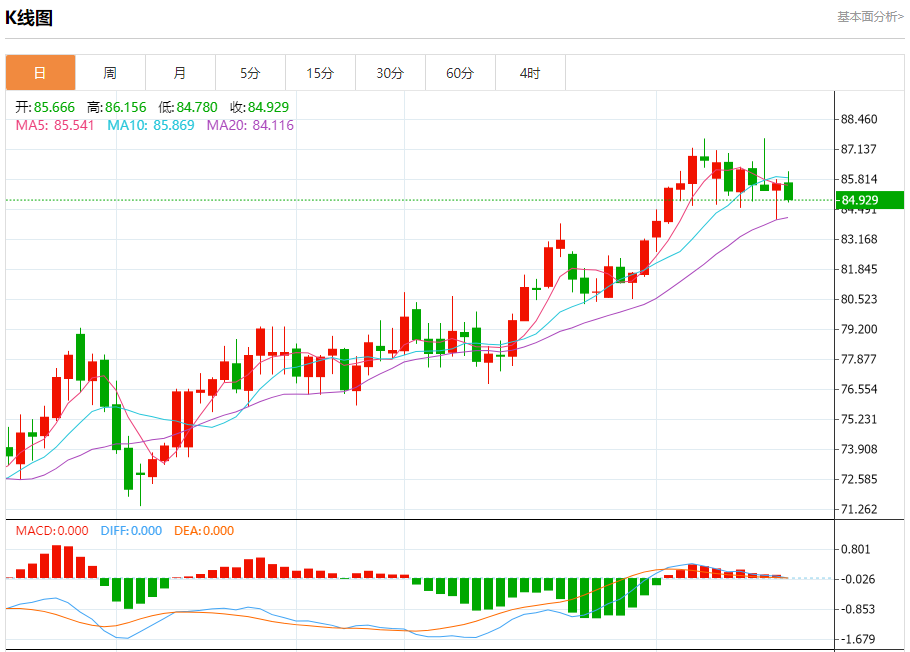Viewport: 910px width, 652px height.
Task: Open the 60分 interval tab
Action: pyautogui.click(x=460, y=73)
